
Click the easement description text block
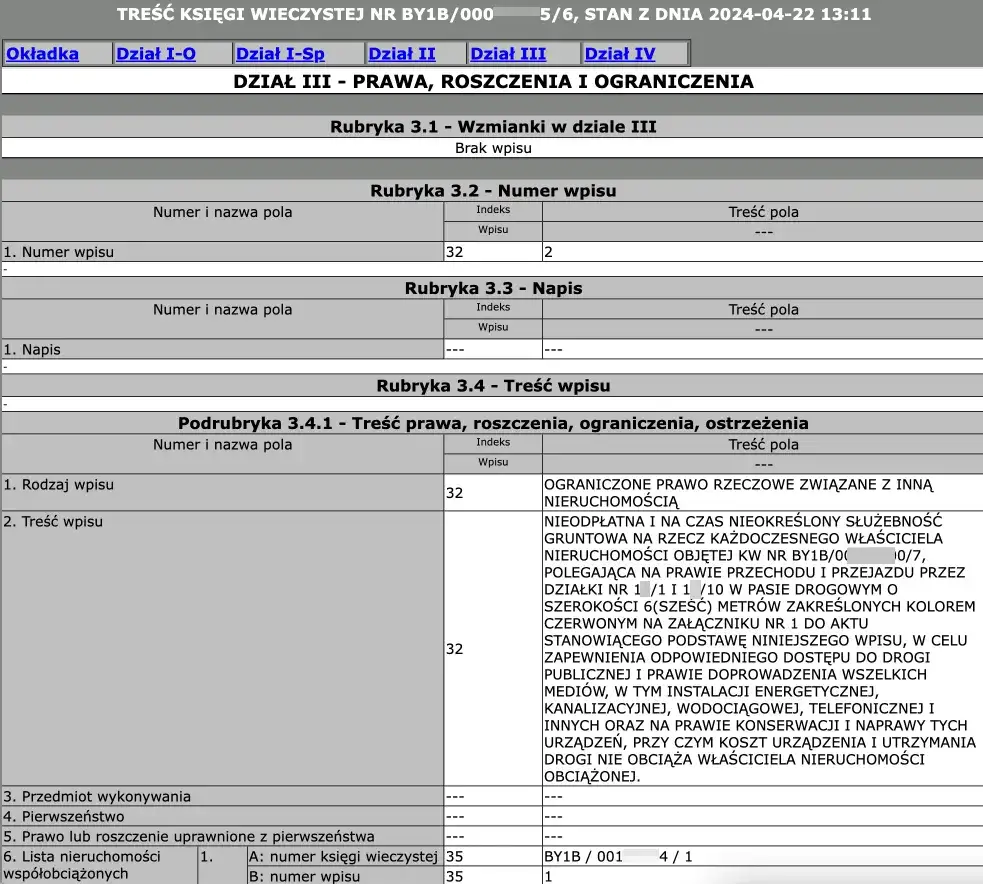pos(760,648)
